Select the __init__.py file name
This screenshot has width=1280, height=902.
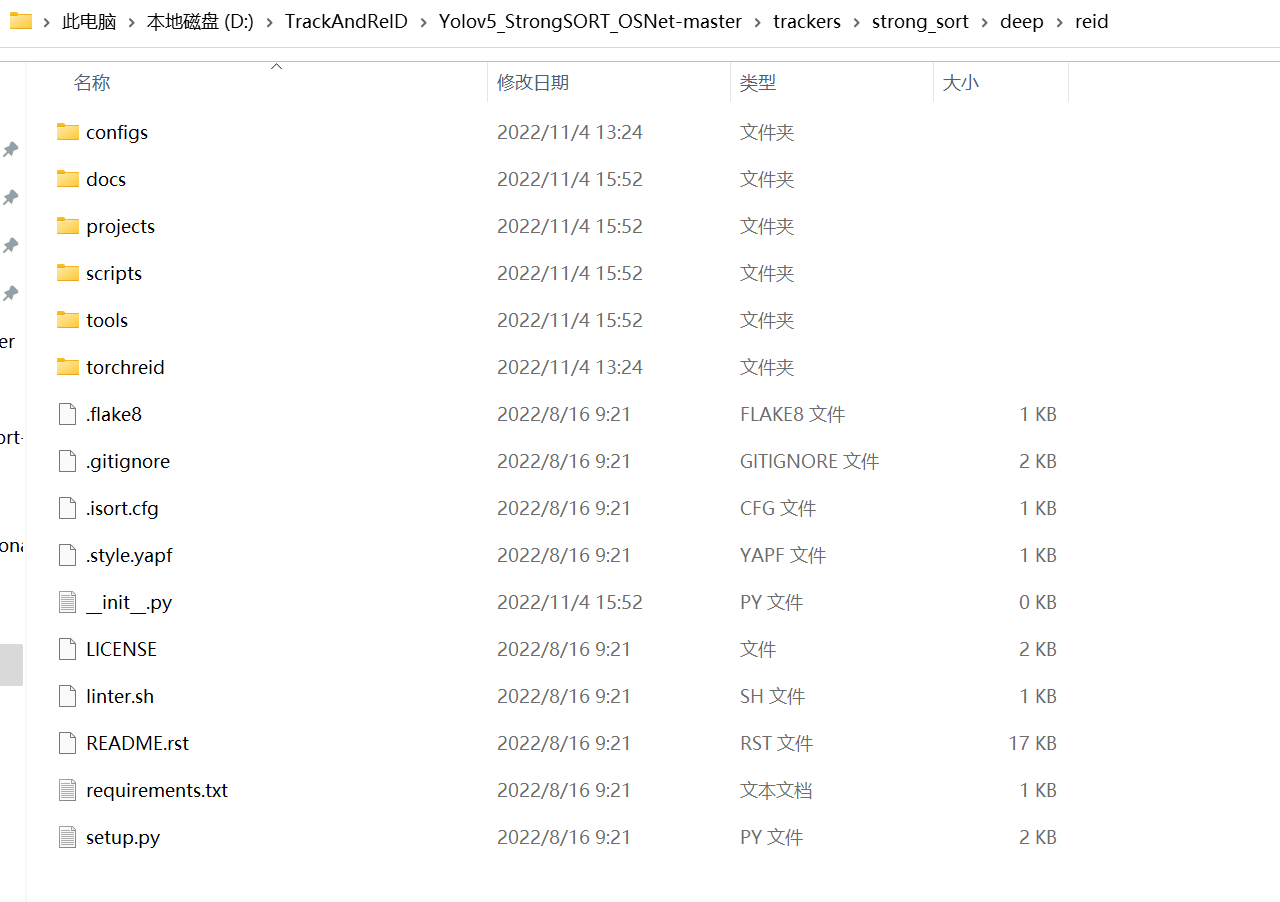[x=129, y=602]
